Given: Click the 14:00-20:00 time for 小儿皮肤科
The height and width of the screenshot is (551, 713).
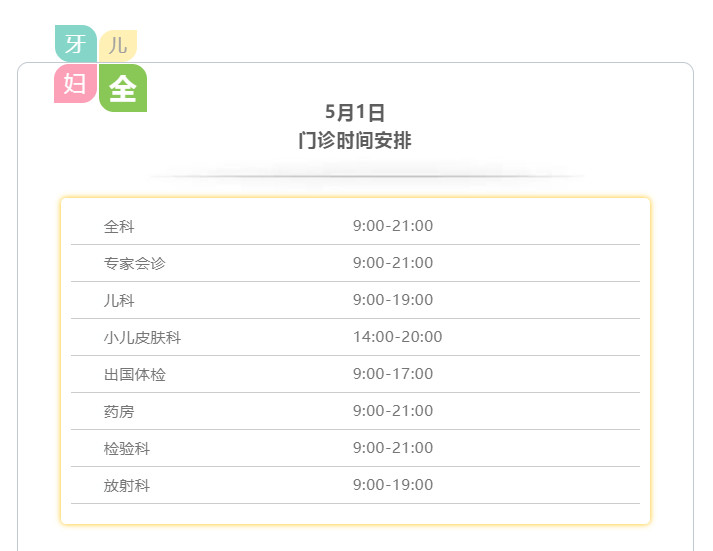Looking at the screenshot, I should coord(398,337).
